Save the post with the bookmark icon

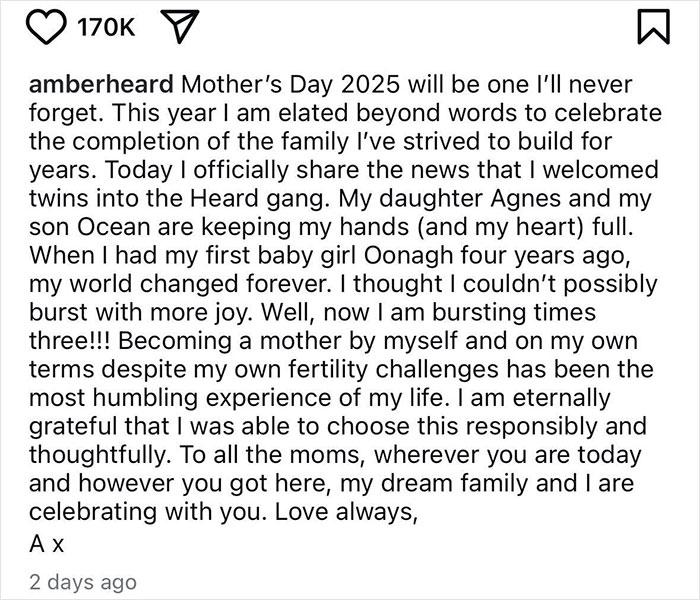point(653,27)
